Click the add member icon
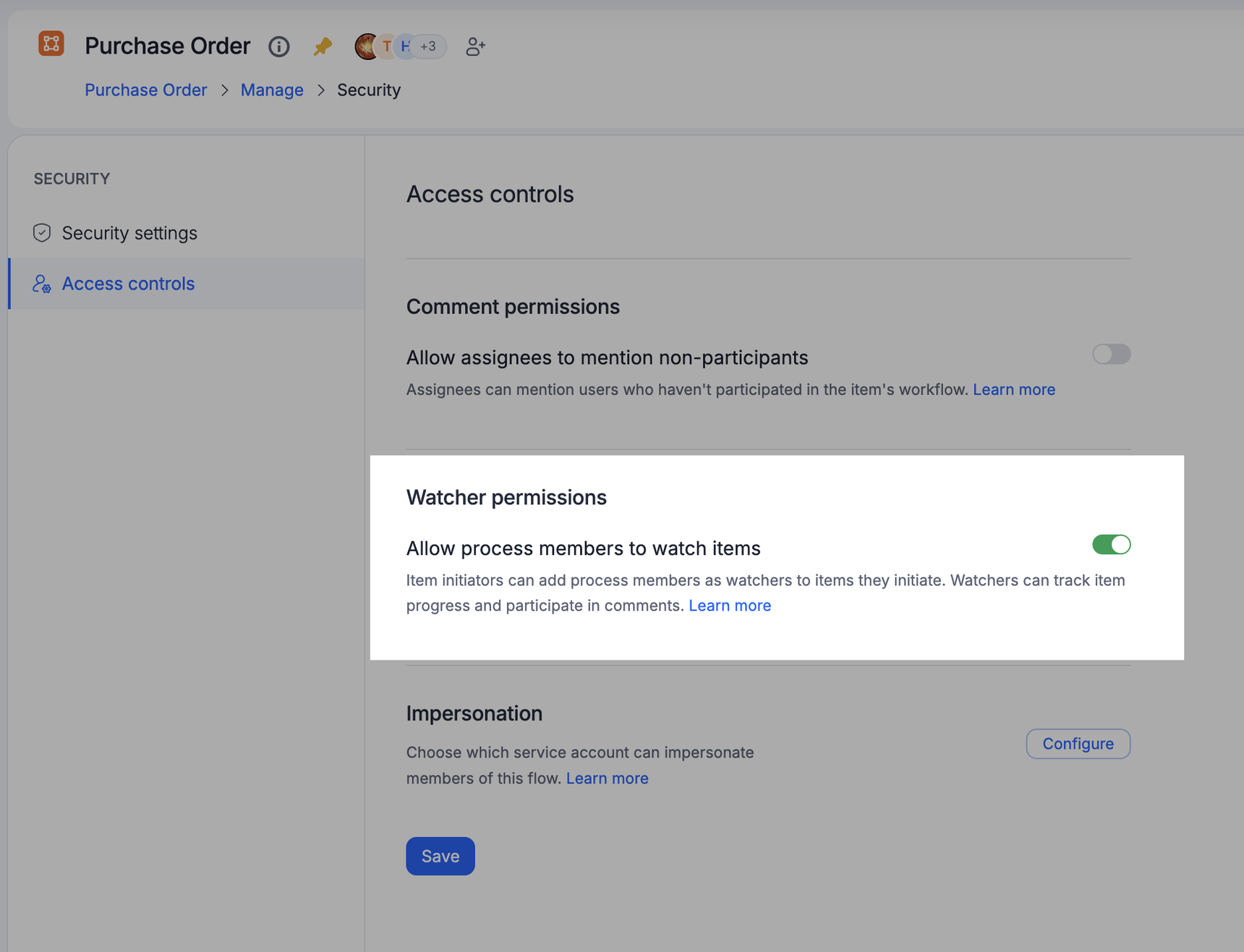Screen dimensions: 1244x952 pos(475,46)
